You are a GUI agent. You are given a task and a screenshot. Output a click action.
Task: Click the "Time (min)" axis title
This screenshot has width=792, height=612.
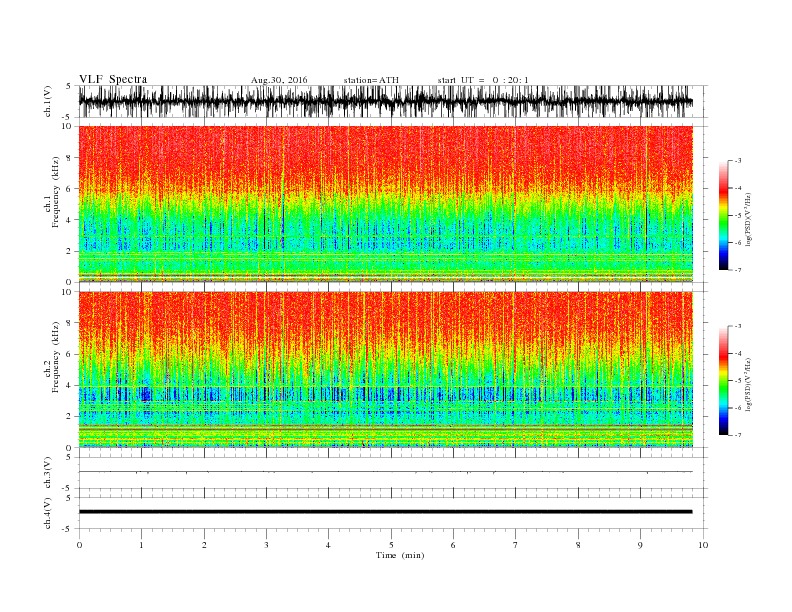(400, 555)
